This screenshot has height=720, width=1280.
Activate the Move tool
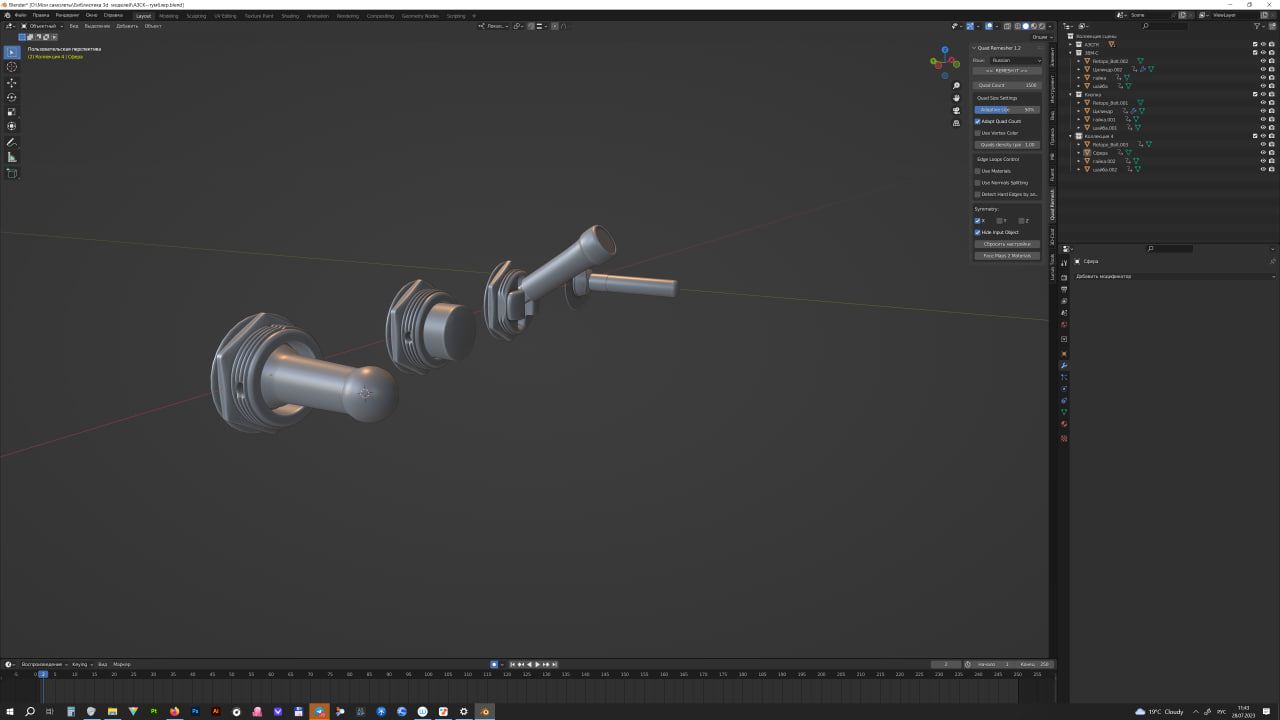point(12,83)
